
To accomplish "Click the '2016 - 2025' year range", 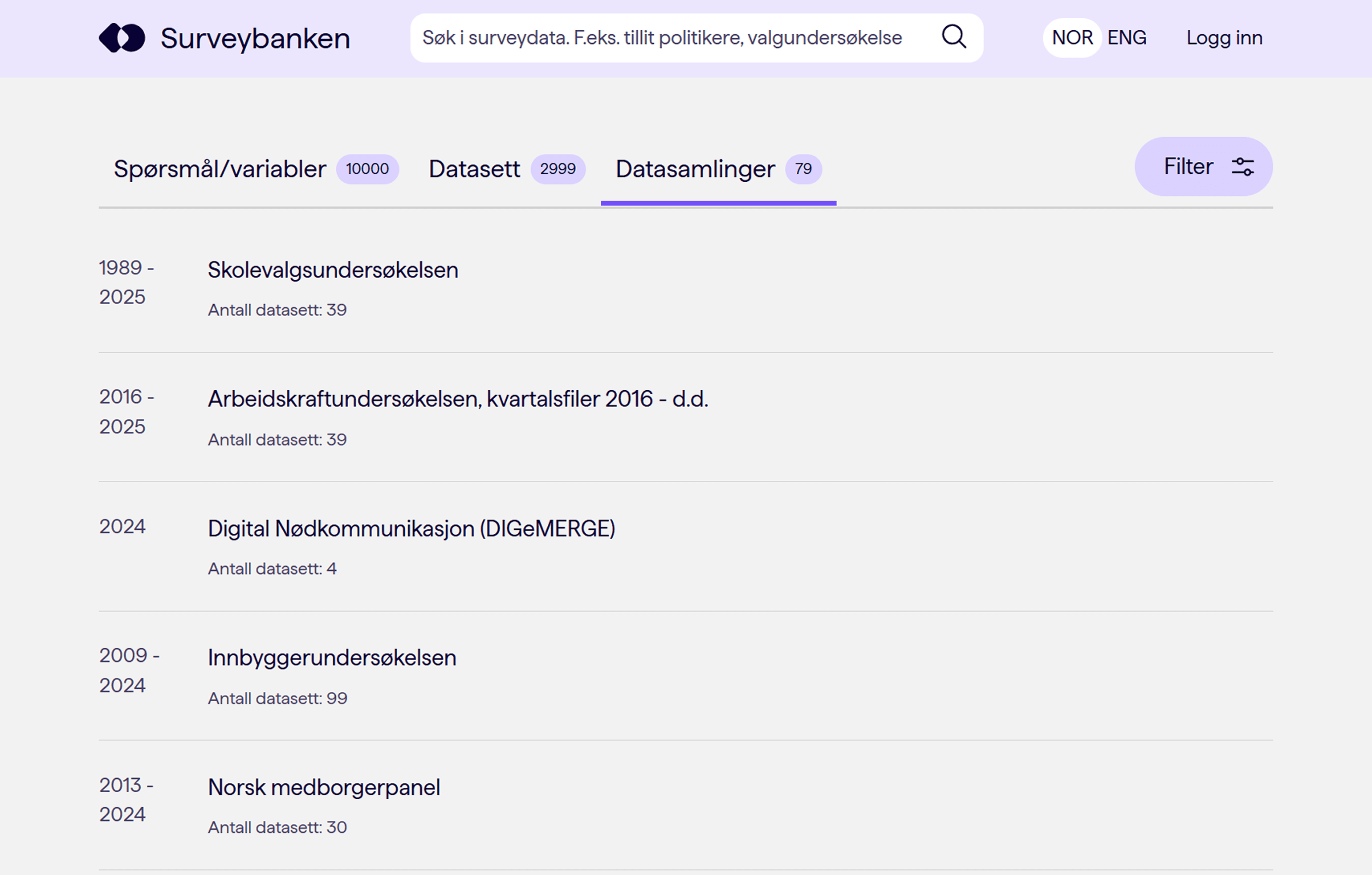I will tap(126, 412).
